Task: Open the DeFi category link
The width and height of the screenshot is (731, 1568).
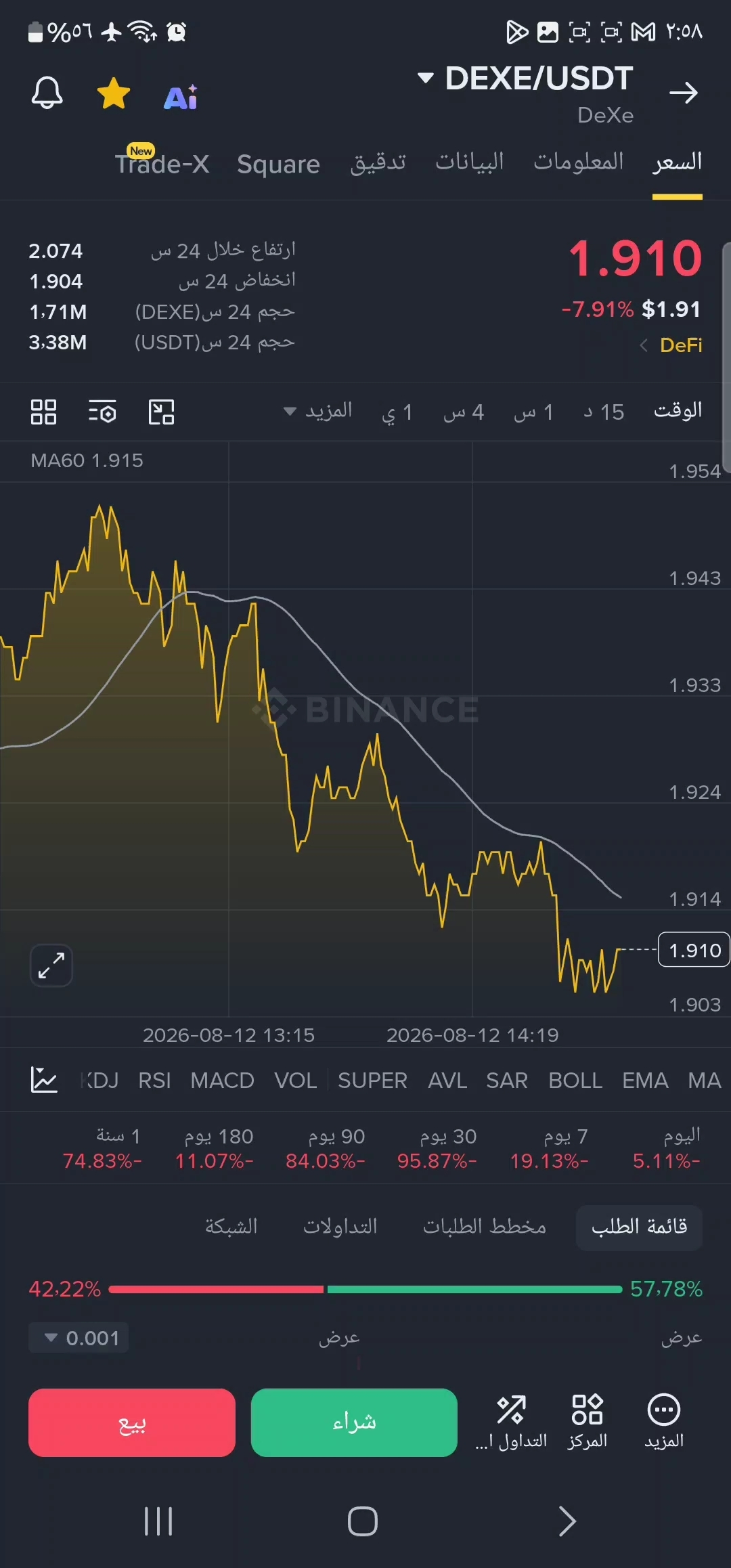Action: [671, 345]
